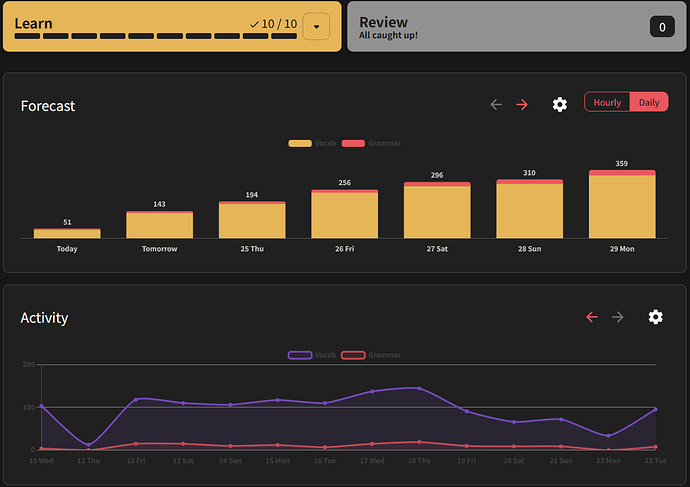Viewport: 690px width, 487px height.
Task: Open the Activity settings gear
Action: point(655,317)
